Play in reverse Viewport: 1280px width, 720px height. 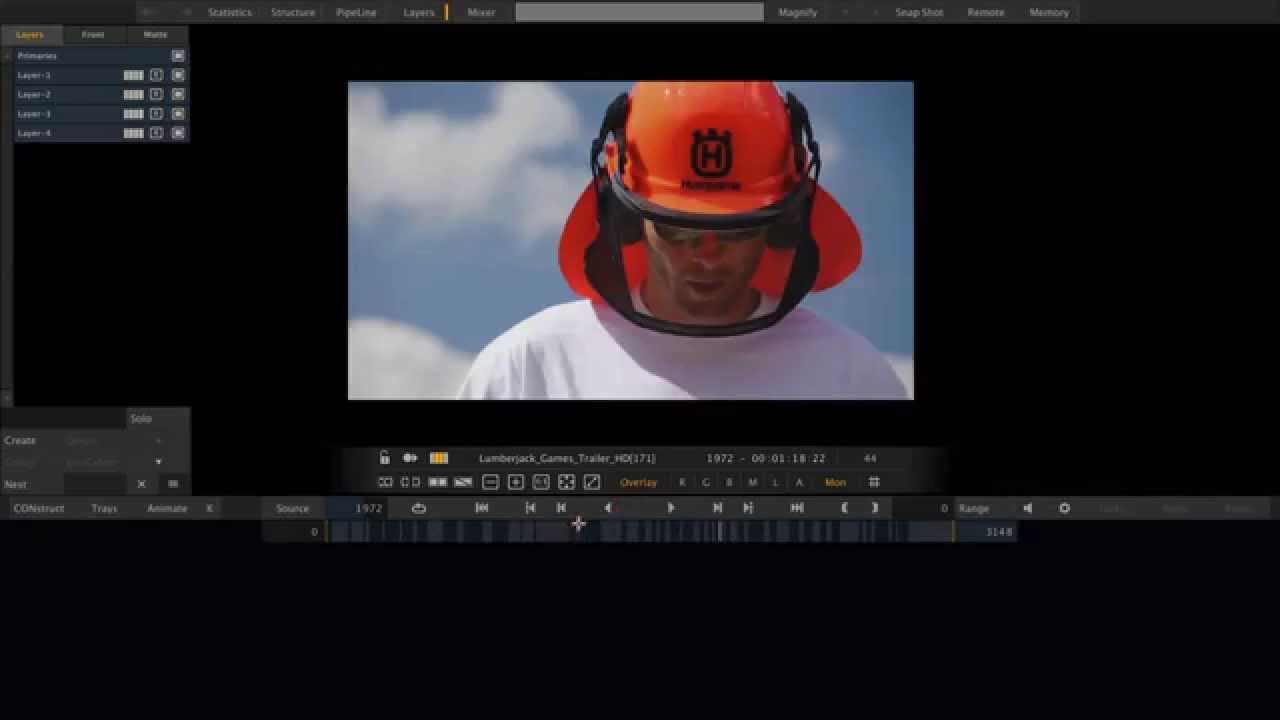[x=608, y=508]
